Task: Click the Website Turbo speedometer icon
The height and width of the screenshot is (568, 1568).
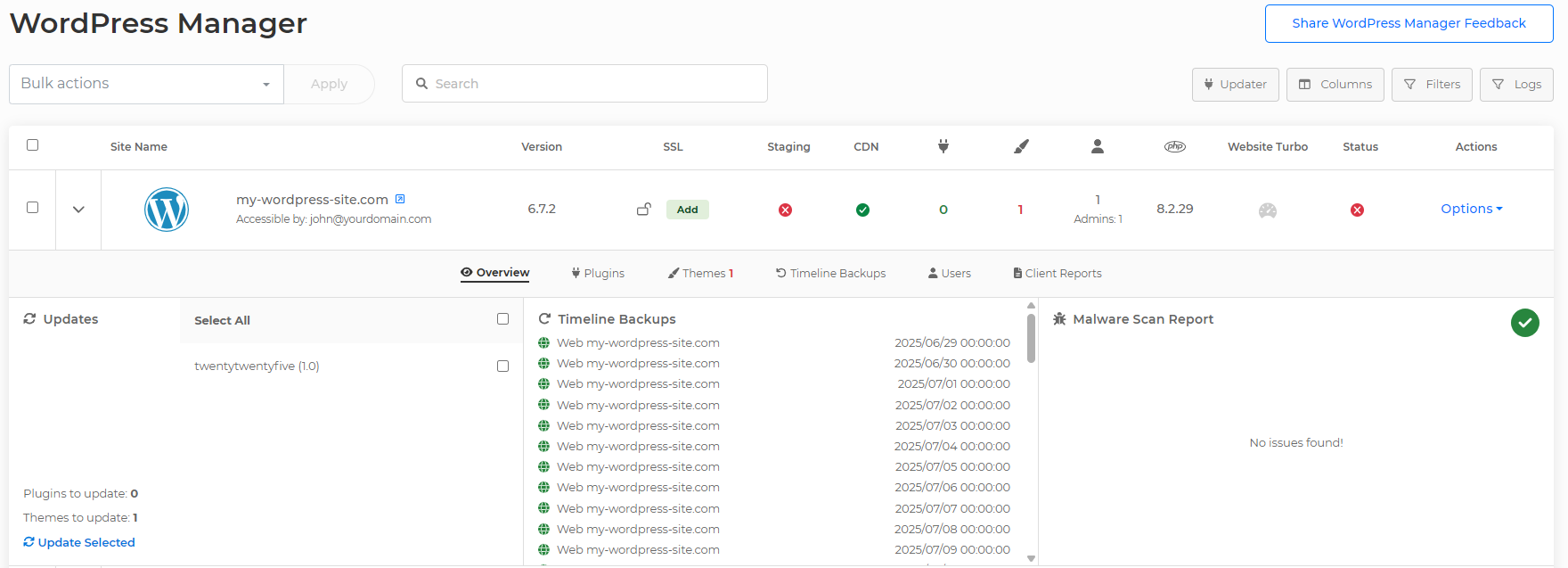Action: [x=1267, y=210]
